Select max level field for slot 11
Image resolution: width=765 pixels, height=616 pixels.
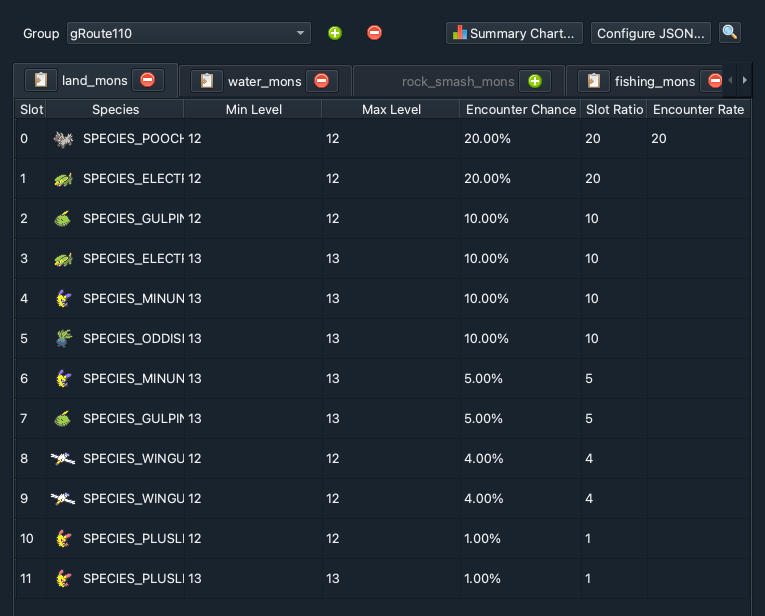391,578
